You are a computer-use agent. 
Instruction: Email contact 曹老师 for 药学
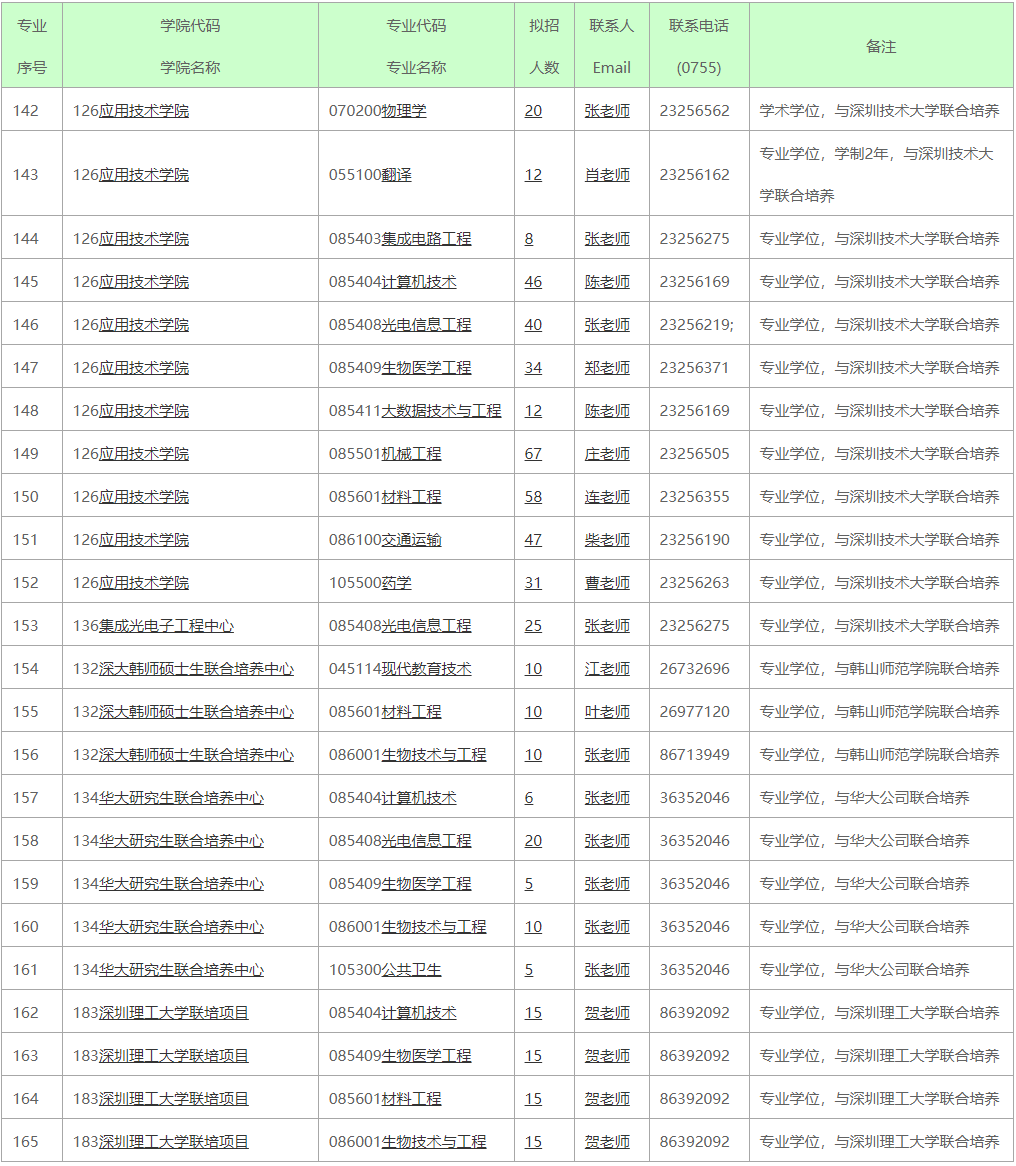coord(607,583)
